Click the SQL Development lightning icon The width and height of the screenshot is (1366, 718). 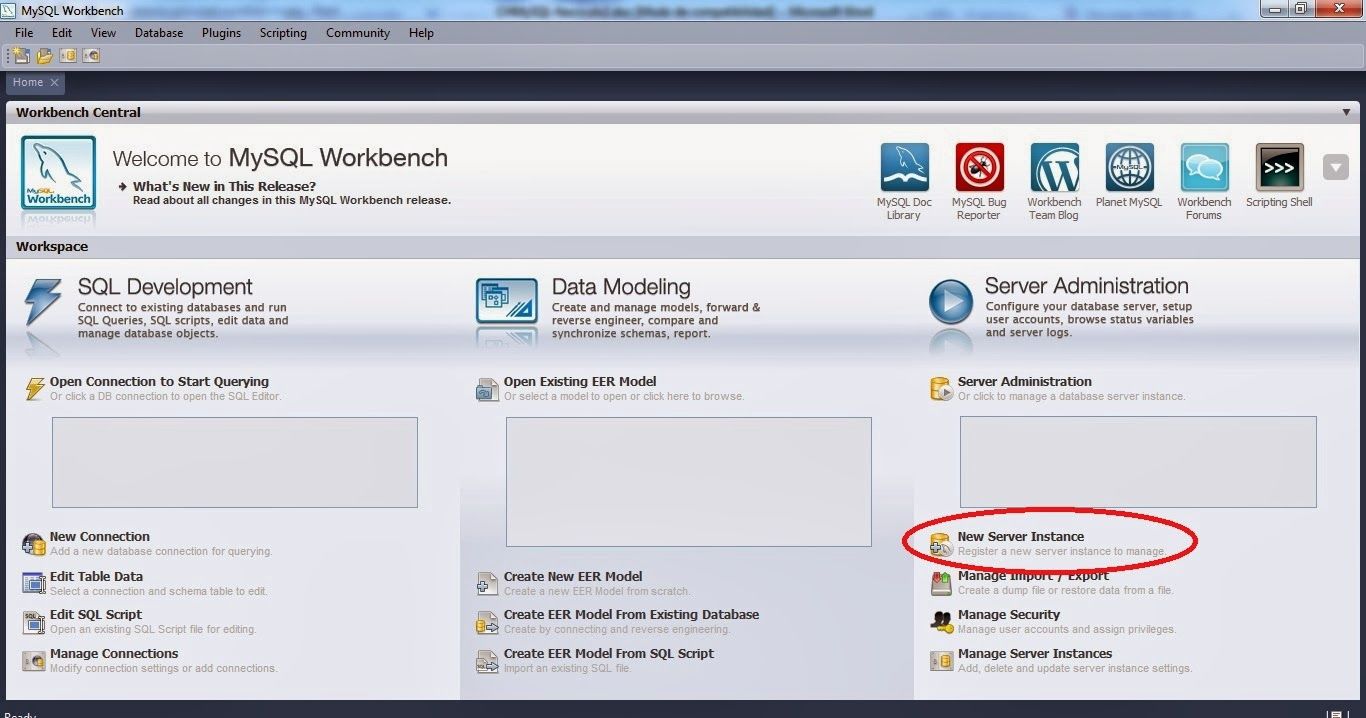pos(42,301)
